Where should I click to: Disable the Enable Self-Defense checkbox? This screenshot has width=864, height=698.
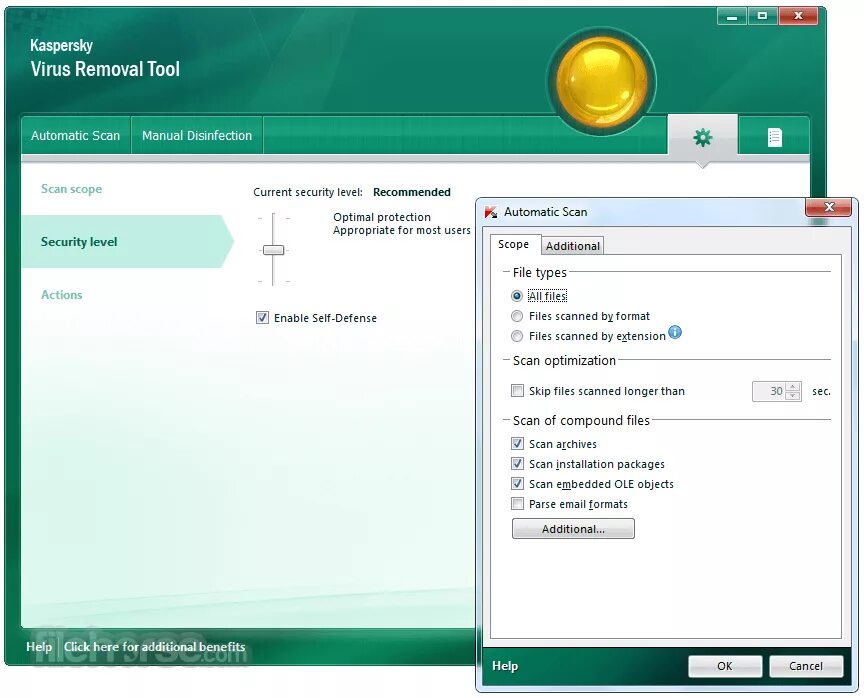pyautogui.click(x=262, y=317)
